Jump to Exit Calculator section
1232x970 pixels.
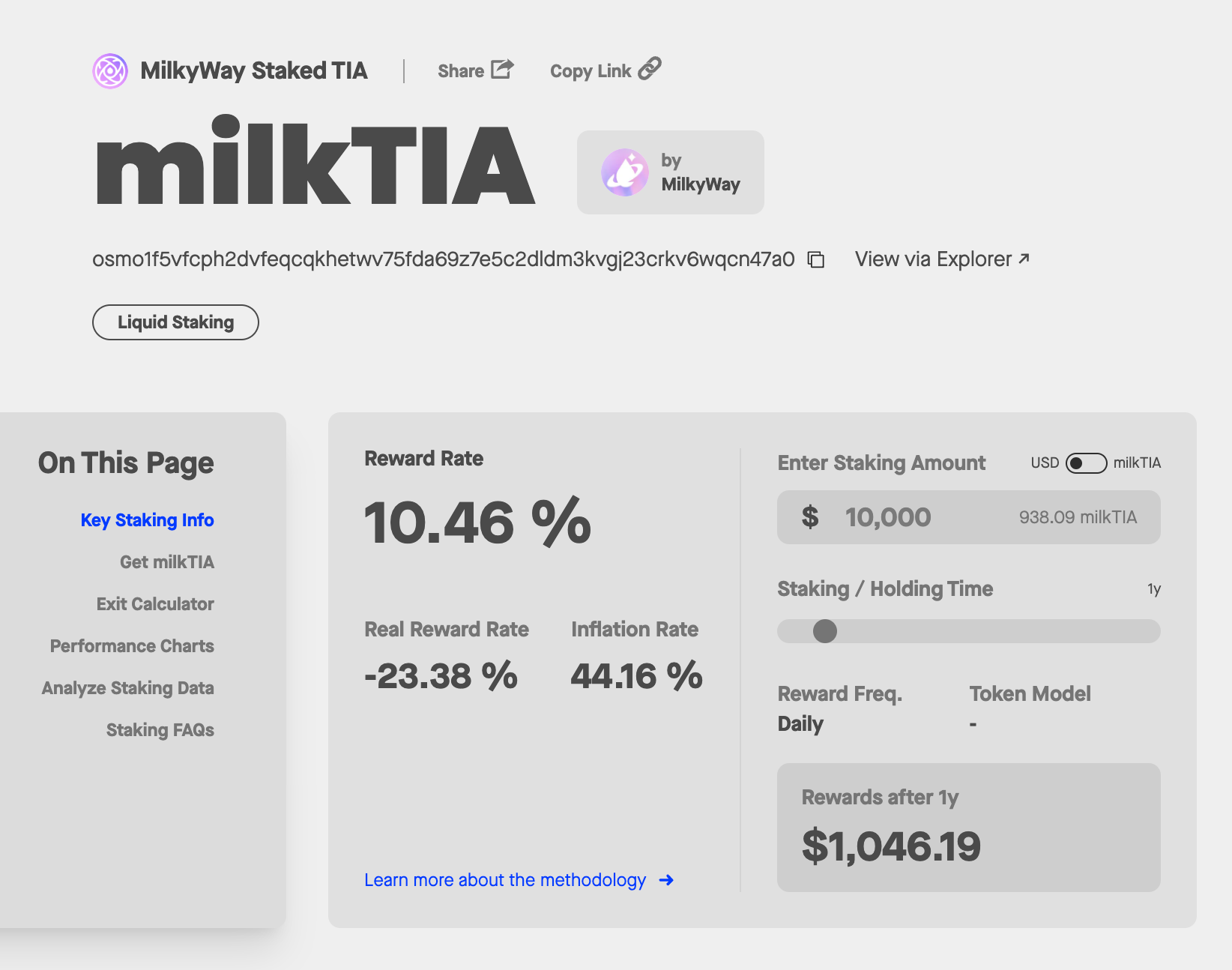[155, 604]
